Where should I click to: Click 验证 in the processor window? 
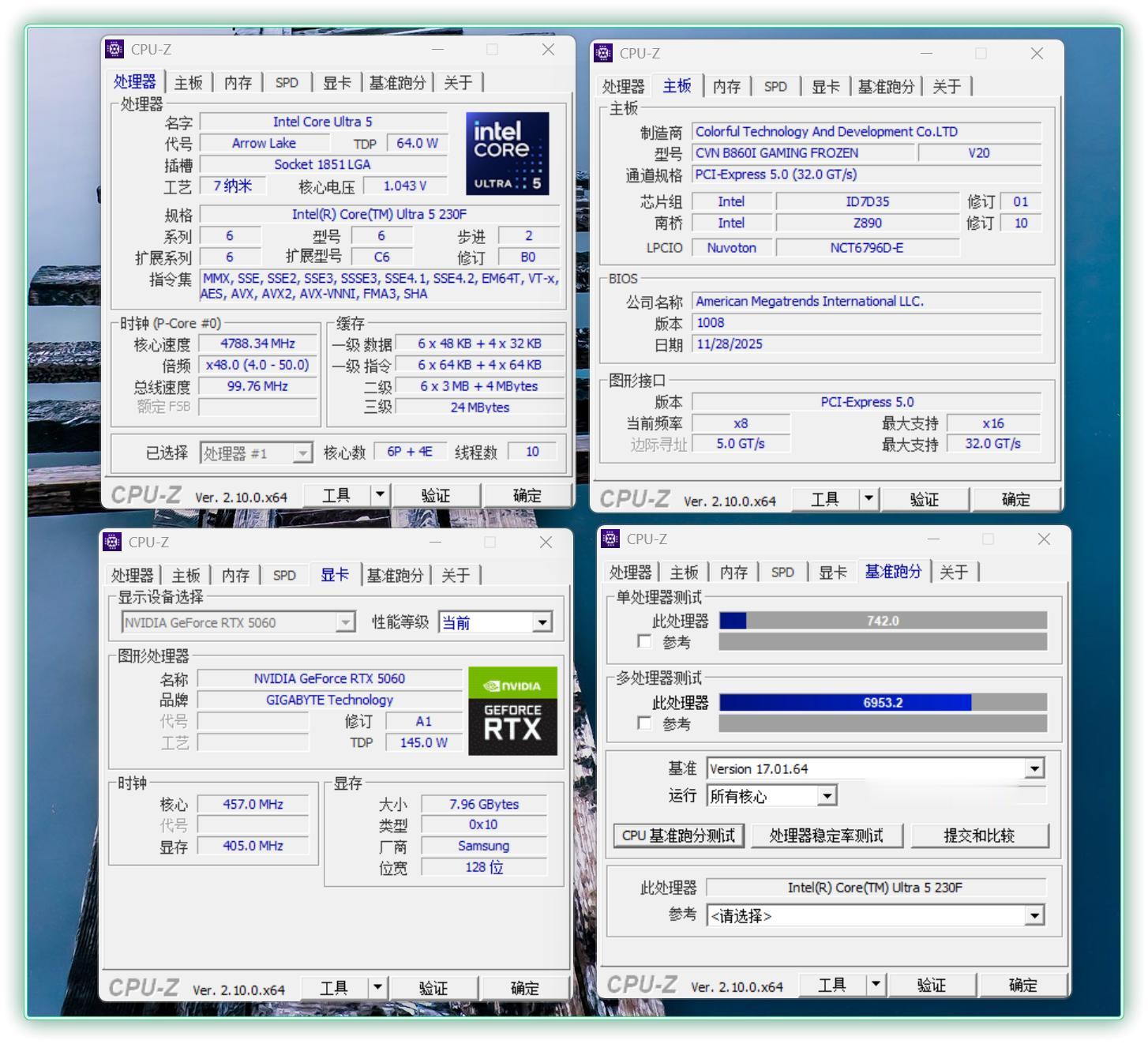click(x=436, y=495)
